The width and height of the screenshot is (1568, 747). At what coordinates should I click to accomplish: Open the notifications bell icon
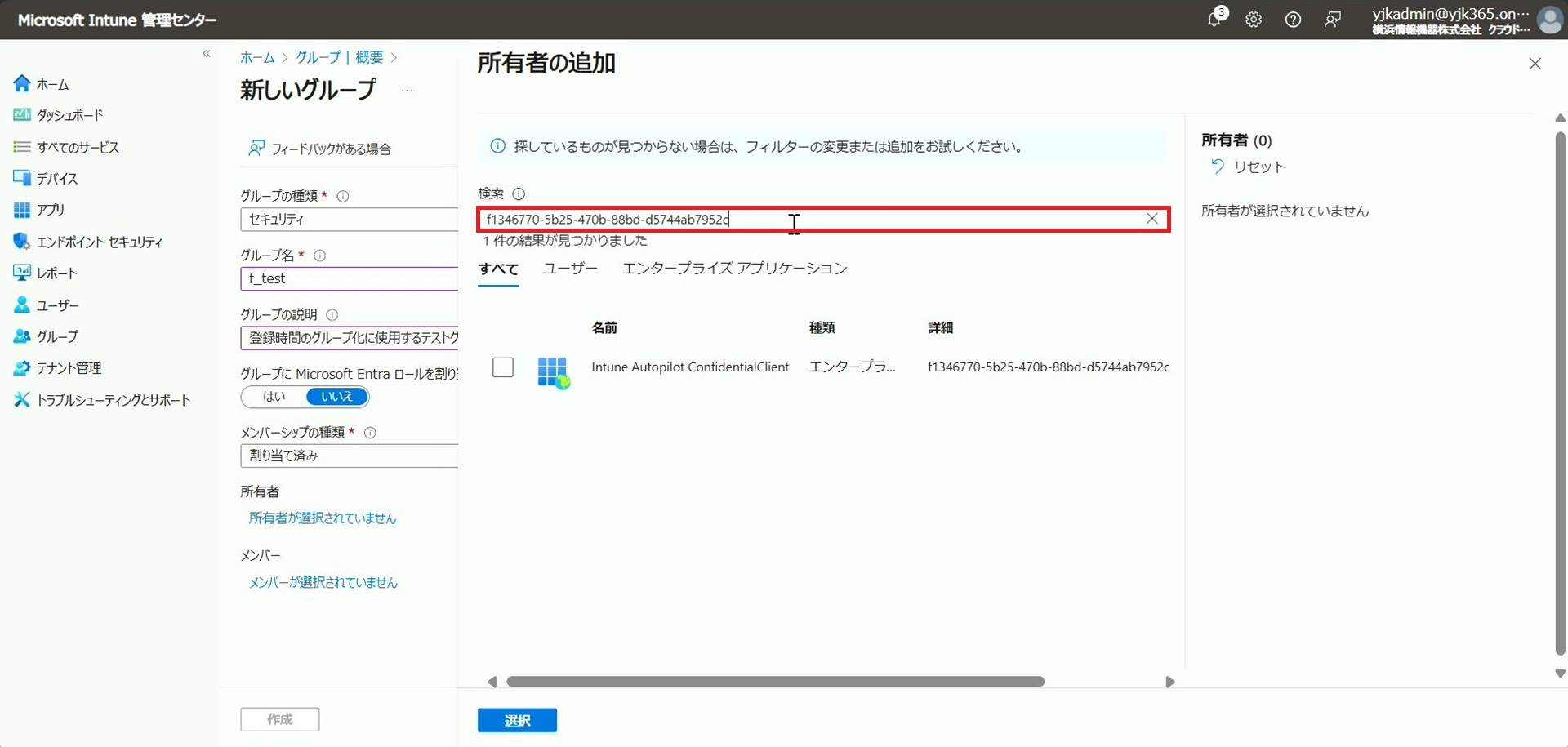tap(1214, 20)
